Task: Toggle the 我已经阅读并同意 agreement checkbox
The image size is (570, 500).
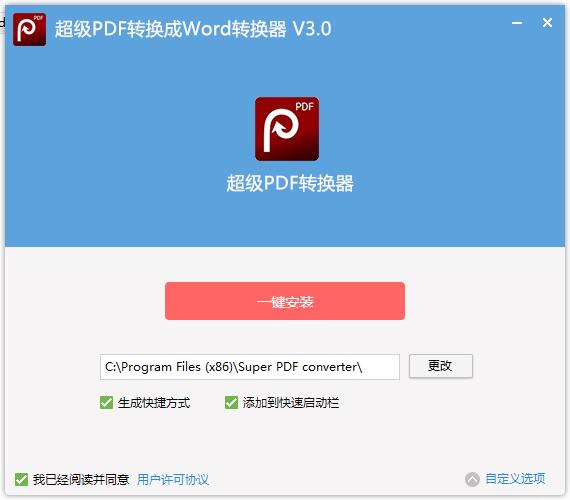Action: click(x=21, y=480)
